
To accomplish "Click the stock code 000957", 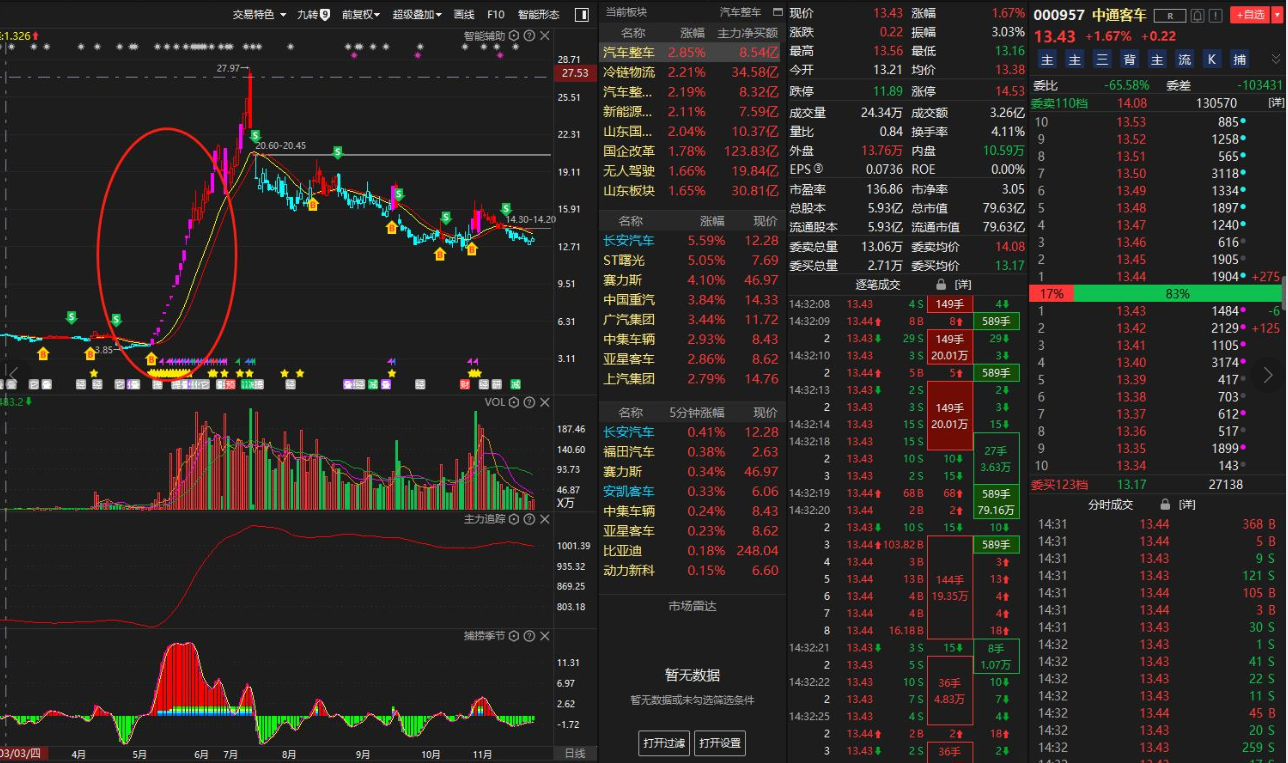I will click(x=1057, y=15).
